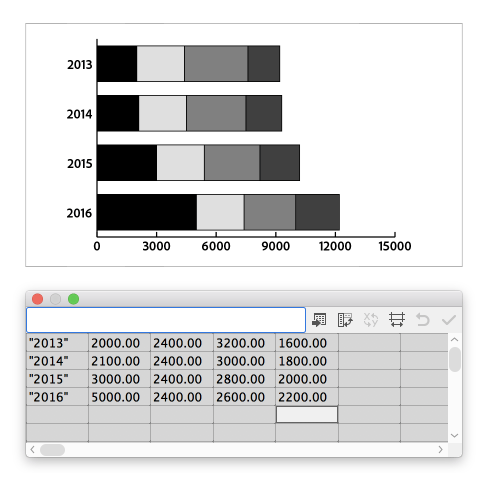This screenshot has width=486, height=480.
Task: Click the black 2016 bar segment
Action: pos(147,212)
